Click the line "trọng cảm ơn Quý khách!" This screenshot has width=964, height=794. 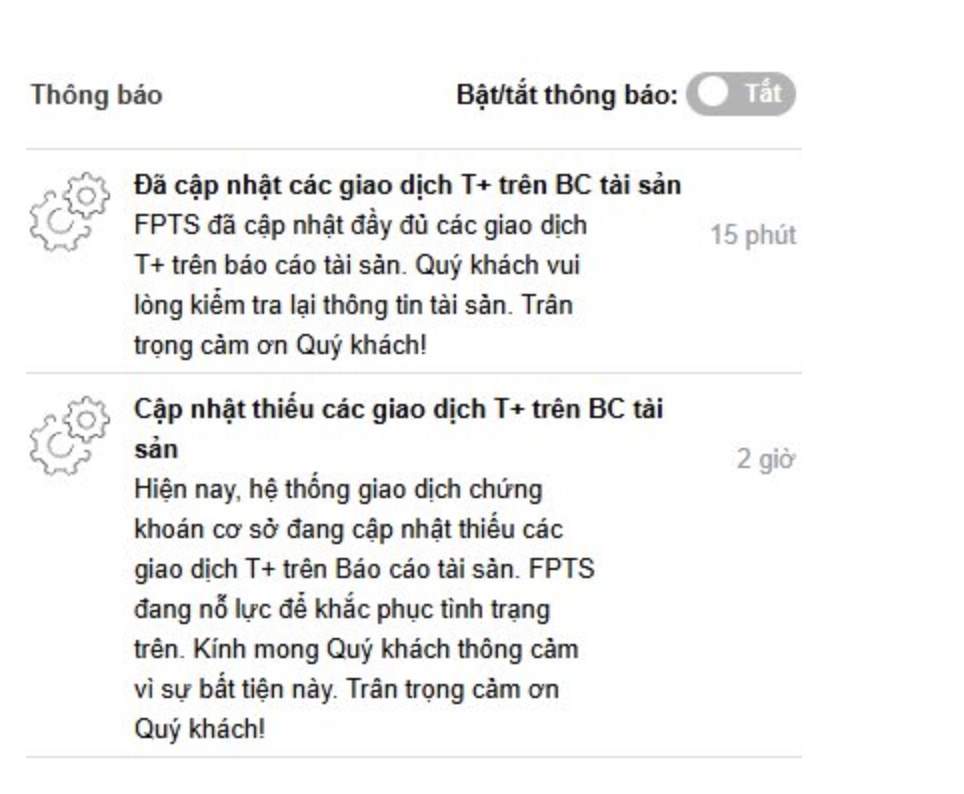tap(280, 345)
